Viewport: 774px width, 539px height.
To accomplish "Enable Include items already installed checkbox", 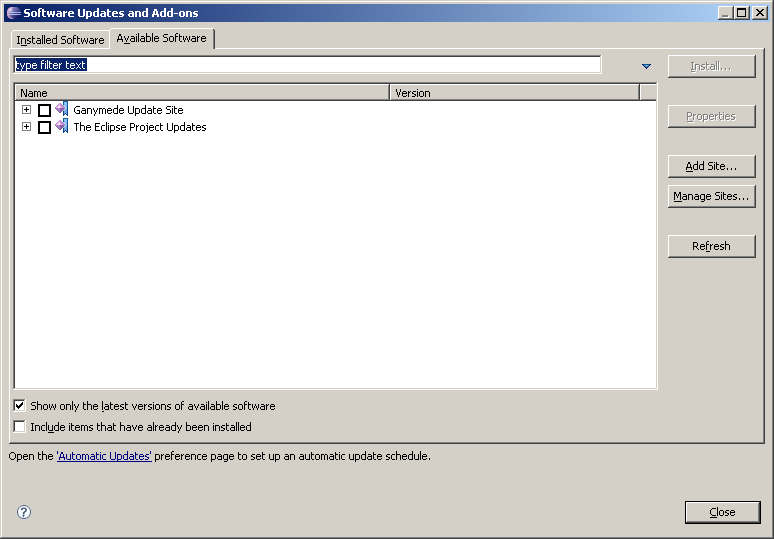I will coord(19,426).
